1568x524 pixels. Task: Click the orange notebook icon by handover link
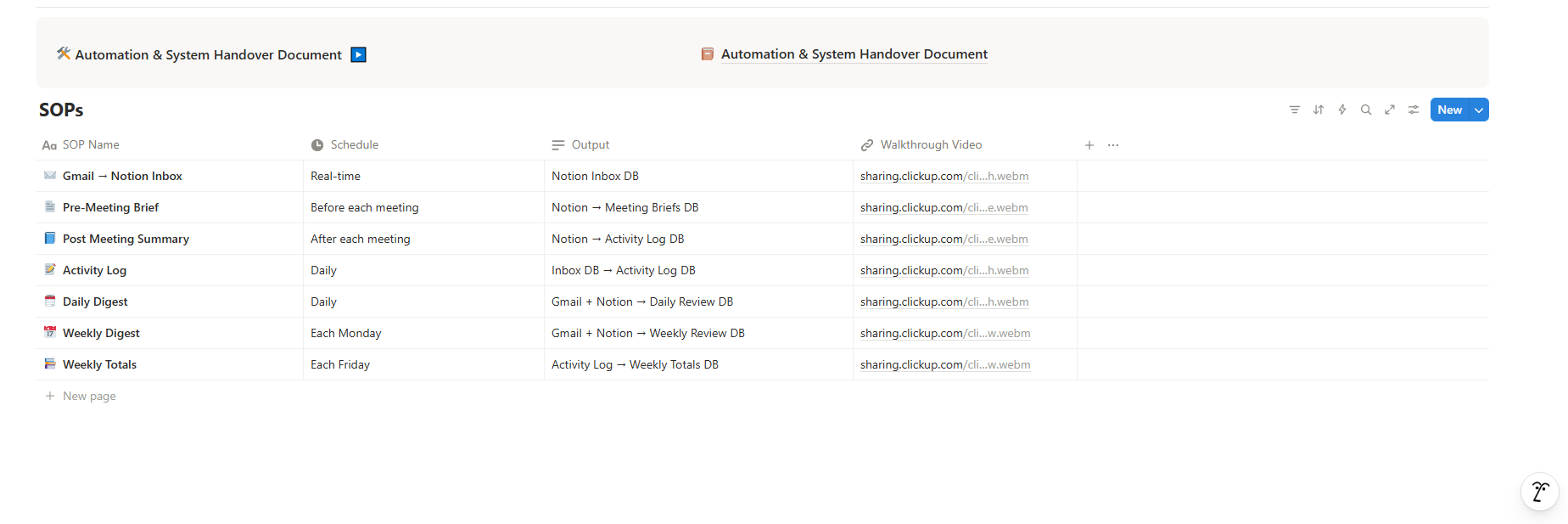coord(708,54)
